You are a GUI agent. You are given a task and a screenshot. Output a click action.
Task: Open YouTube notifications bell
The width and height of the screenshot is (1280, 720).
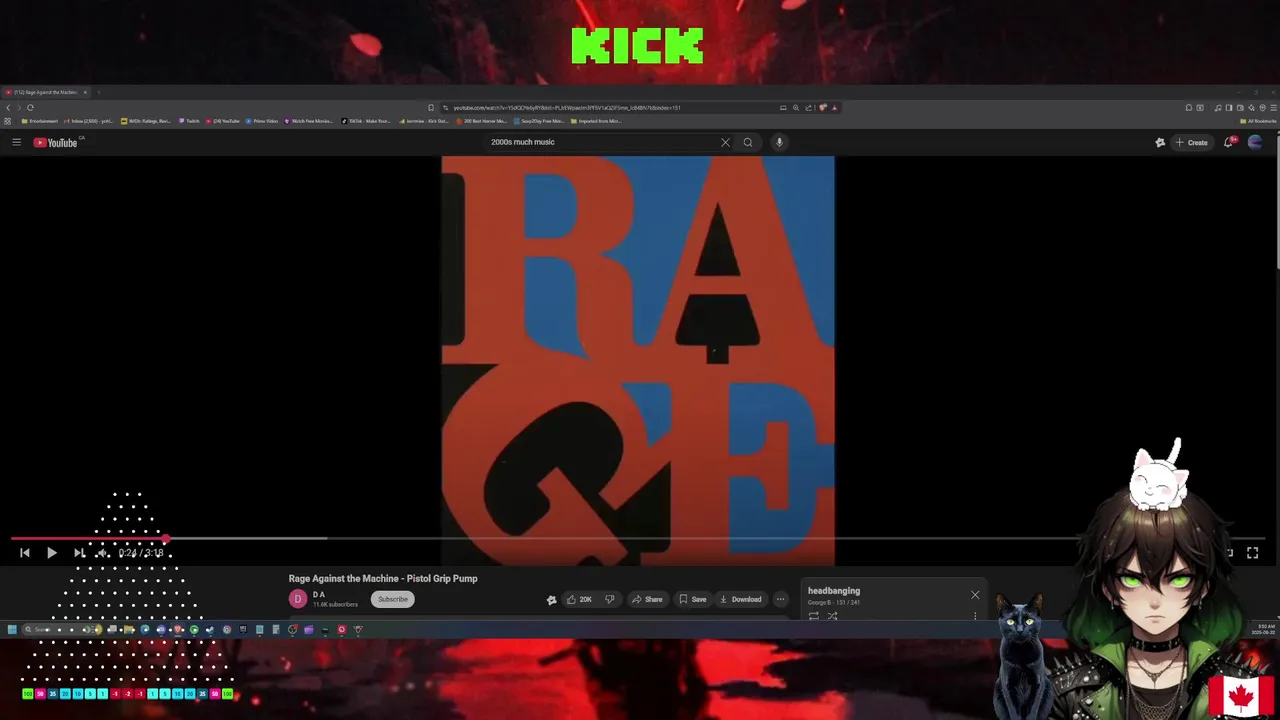pos(1229,142)
